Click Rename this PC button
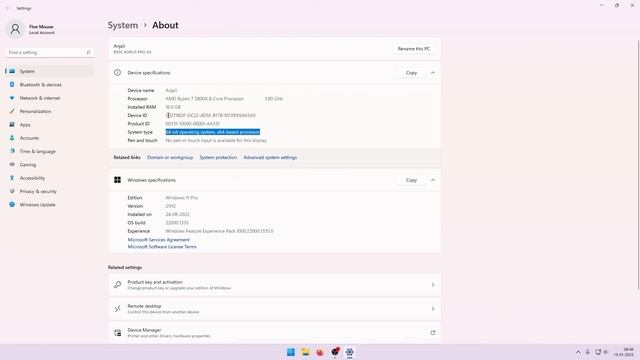Viewport: 640px width, 360px height. point(413,49)
